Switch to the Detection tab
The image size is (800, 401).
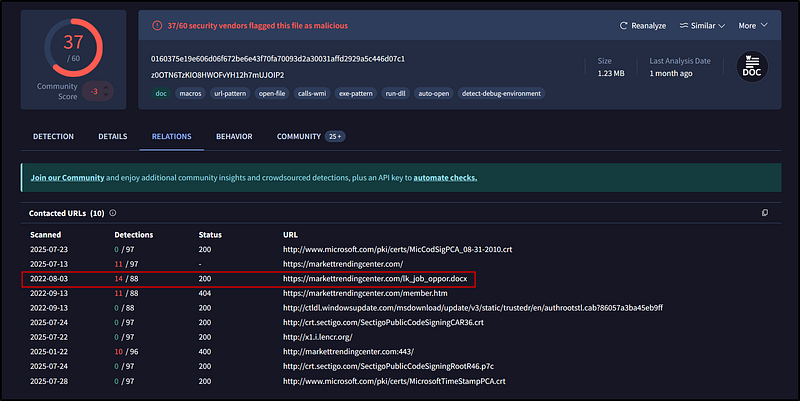tap(53, 136)
